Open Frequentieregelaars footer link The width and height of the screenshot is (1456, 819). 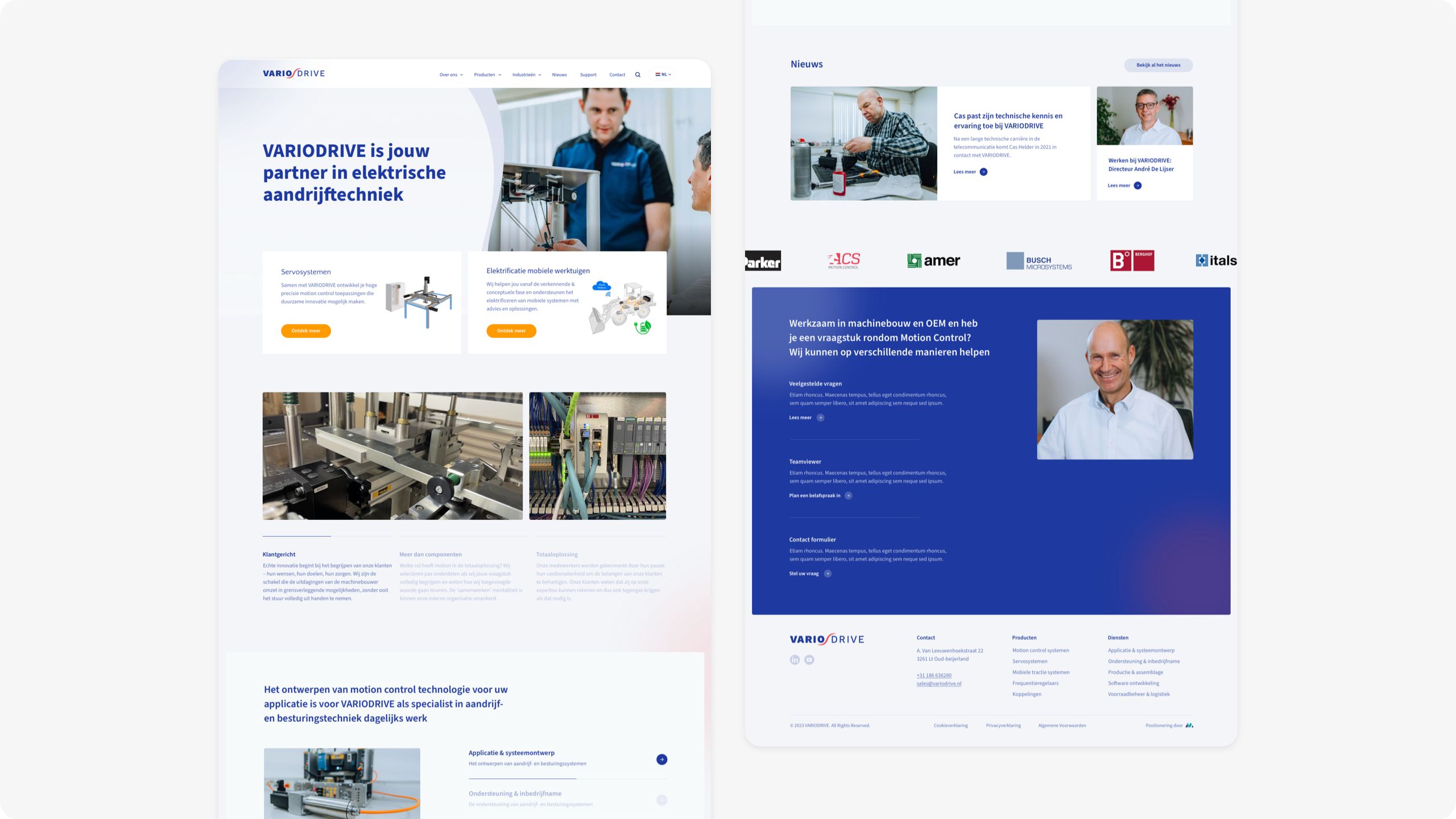click(x=1035, y=683)
